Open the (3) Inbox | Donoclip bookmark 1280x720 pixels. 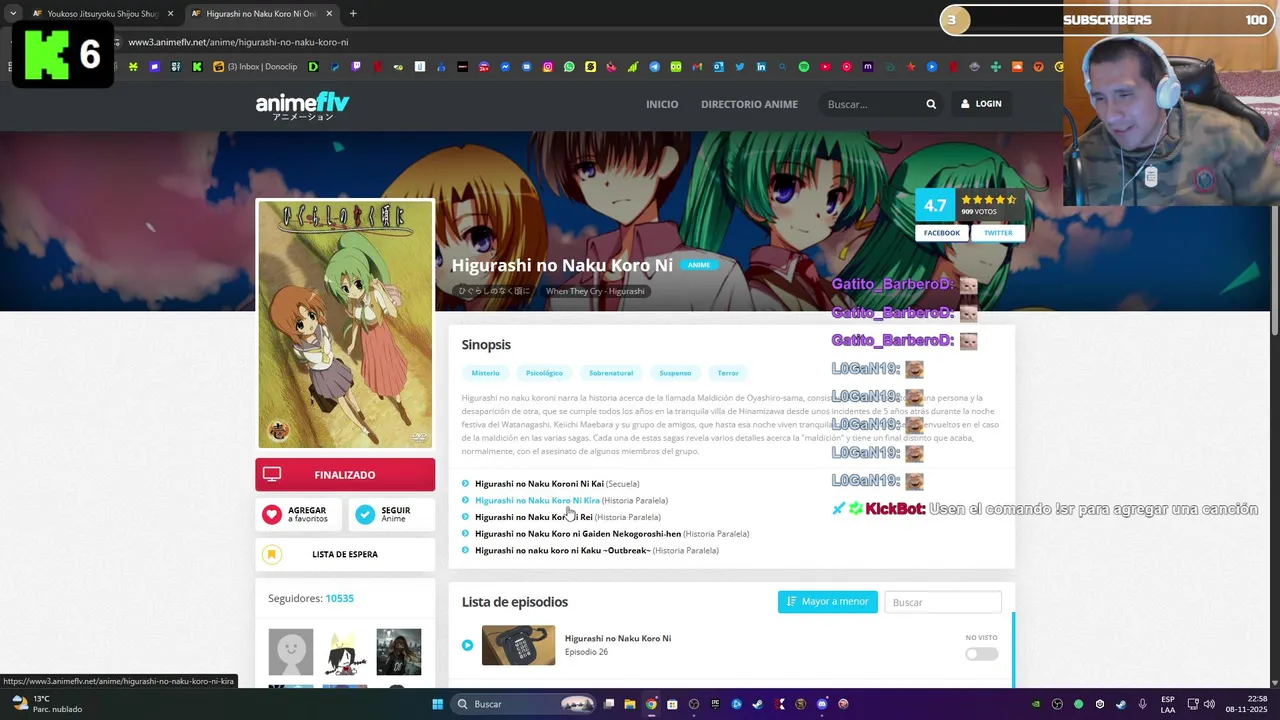click(256, 67)
